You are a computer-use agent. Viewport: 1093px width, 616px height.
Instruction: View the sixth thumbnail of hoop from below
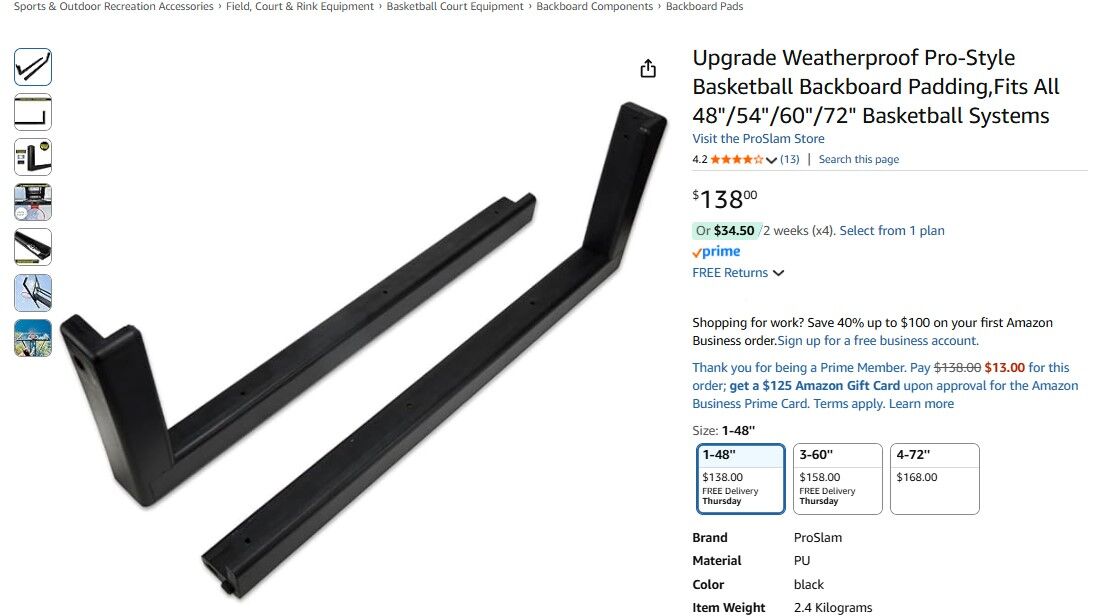pyautogui.click(x=33, y=293)
